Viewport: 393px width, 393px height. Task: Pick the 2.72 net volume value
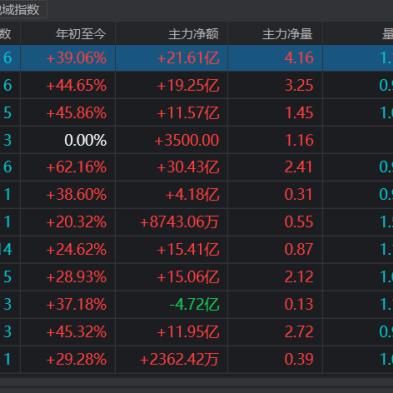pos(299,332)
